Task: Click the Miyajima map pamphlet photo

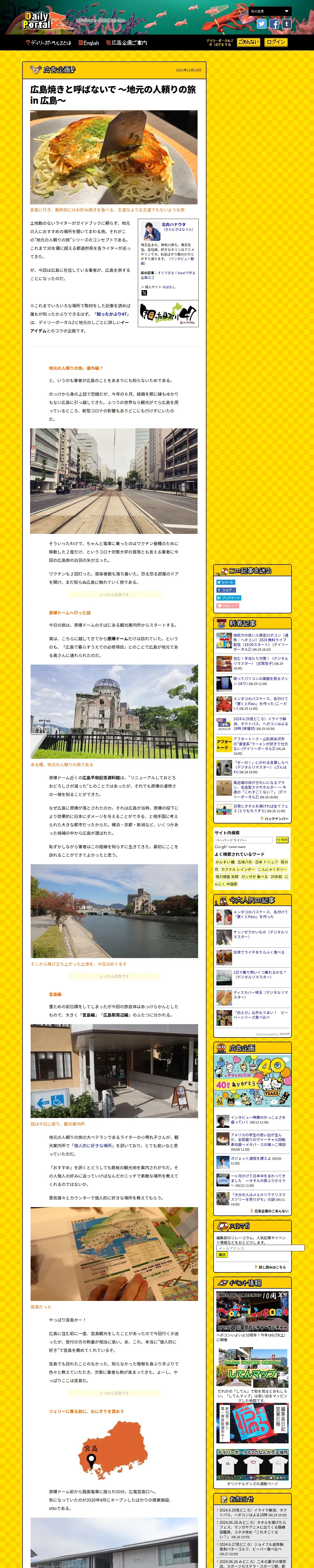Action: tap(114, 1254)
